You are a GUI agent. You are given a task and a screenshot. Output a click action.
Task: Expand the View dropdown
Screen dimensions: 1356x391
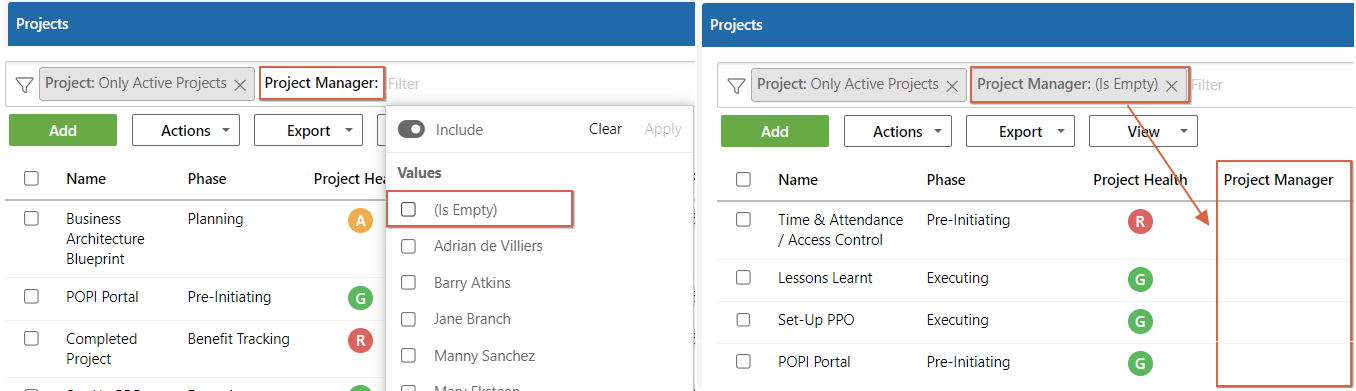(1143, 131)
